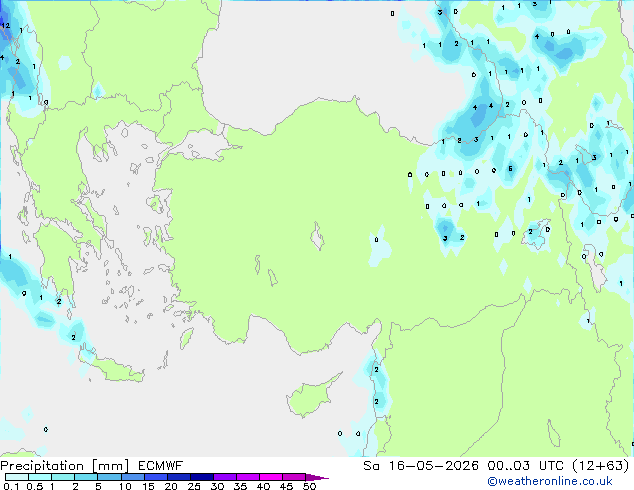
Task: Pick the 45–50 mm legend swatch
Action: tap(294, 477)
